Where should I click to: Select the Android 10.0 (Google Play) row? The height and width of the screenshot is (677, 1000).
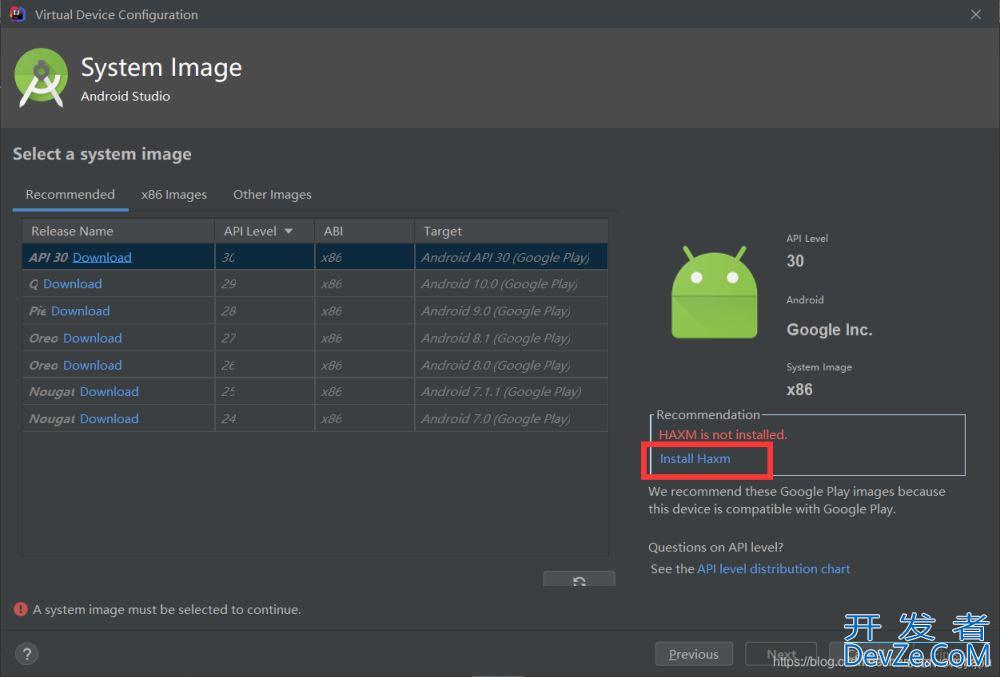(x=315, y=284)
